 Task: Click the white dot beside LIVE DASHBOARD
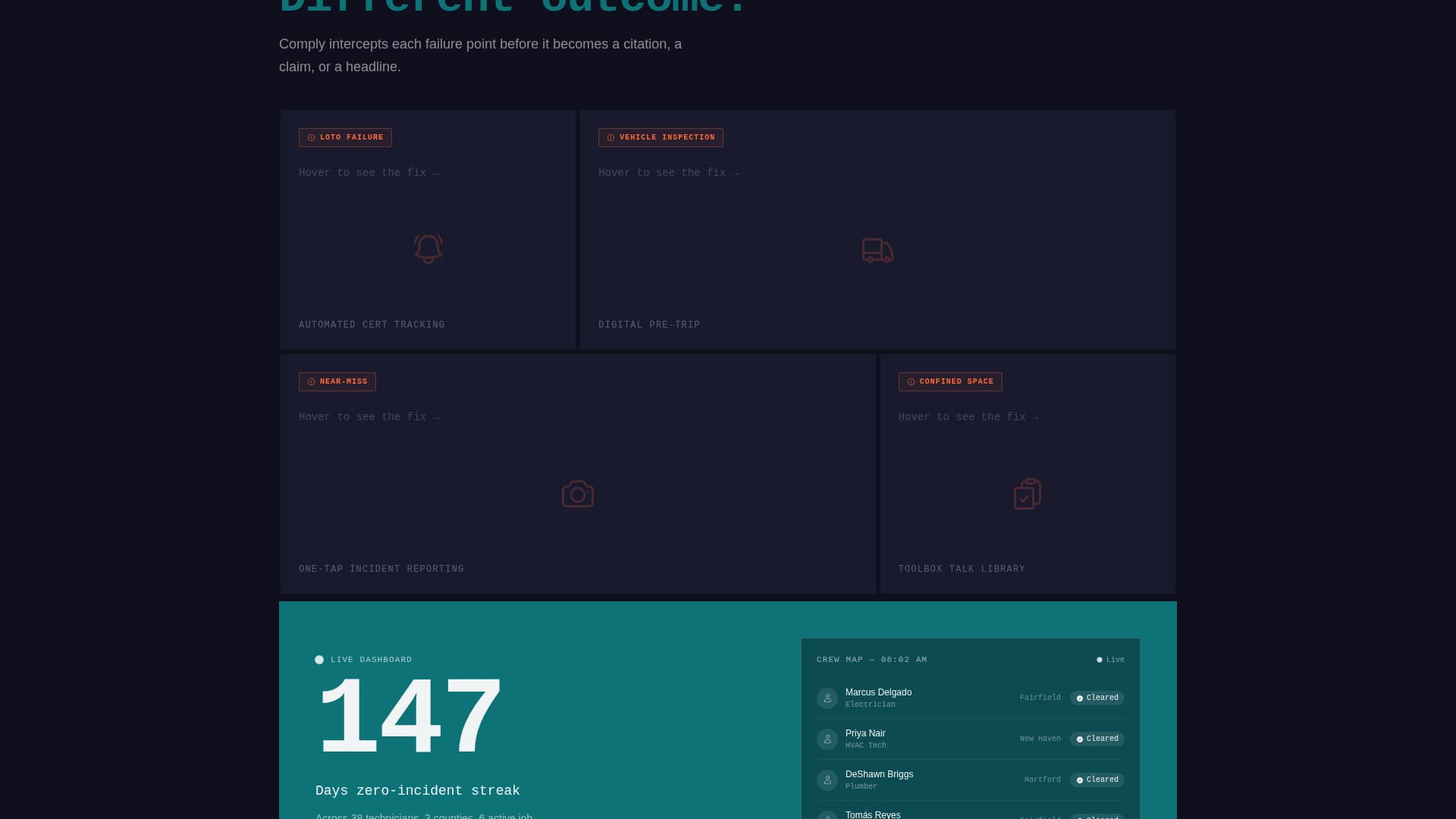pos(319,660)
